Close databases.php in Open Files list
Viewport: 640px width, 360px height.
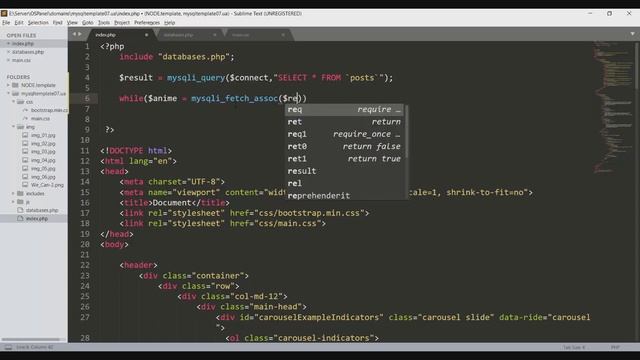[8, 52]
